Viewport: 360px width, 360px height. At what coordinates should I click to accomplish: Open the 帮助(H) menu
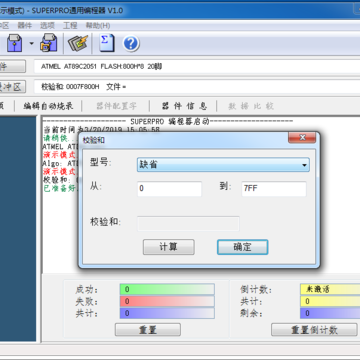tap(98, 26)
